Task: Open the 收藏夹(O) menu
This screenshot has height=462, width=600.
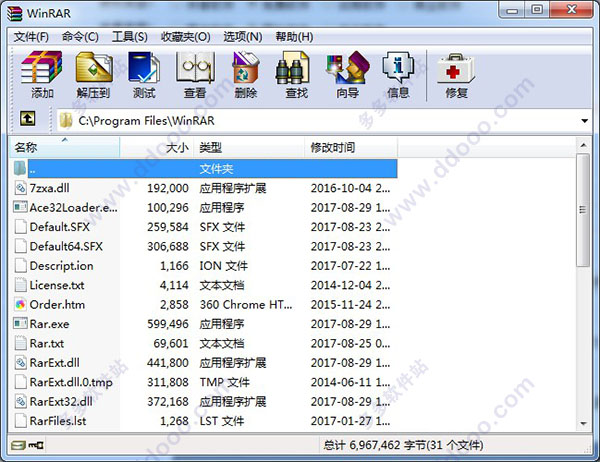Action: (x=186, y=37)
